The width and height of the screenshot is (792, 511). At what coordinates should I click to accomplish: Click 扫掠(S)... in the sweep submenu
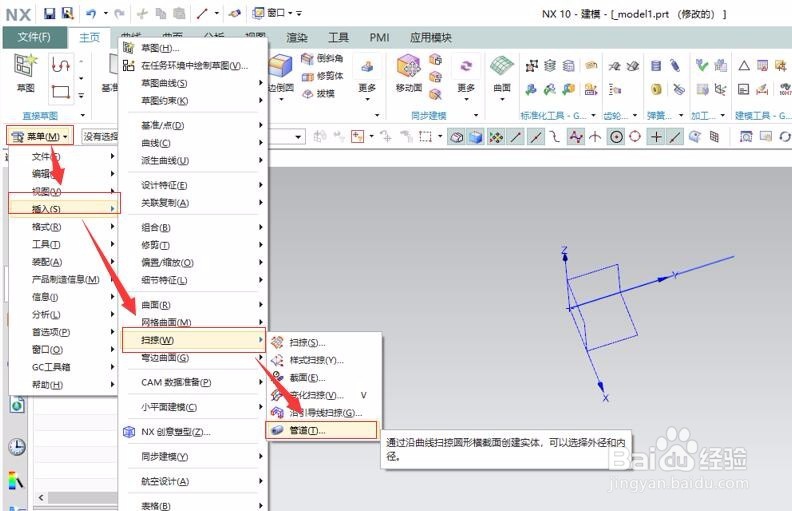(x=307, y=343)
